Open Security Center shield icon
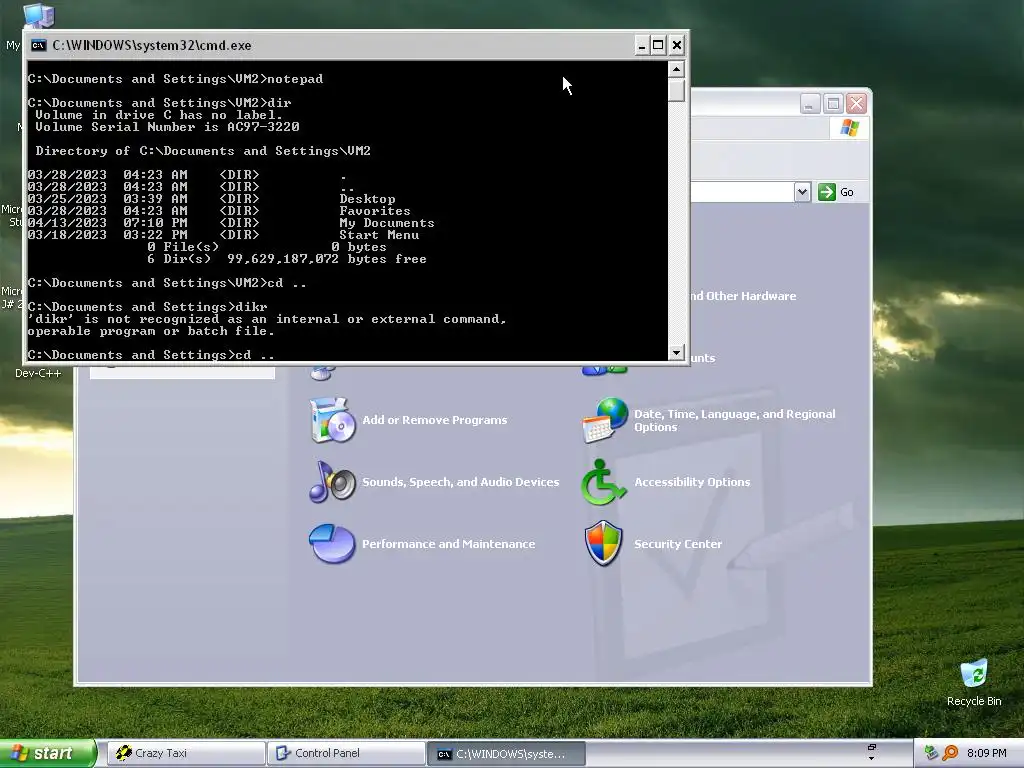 pyautogui.click(x=603, y=543)
